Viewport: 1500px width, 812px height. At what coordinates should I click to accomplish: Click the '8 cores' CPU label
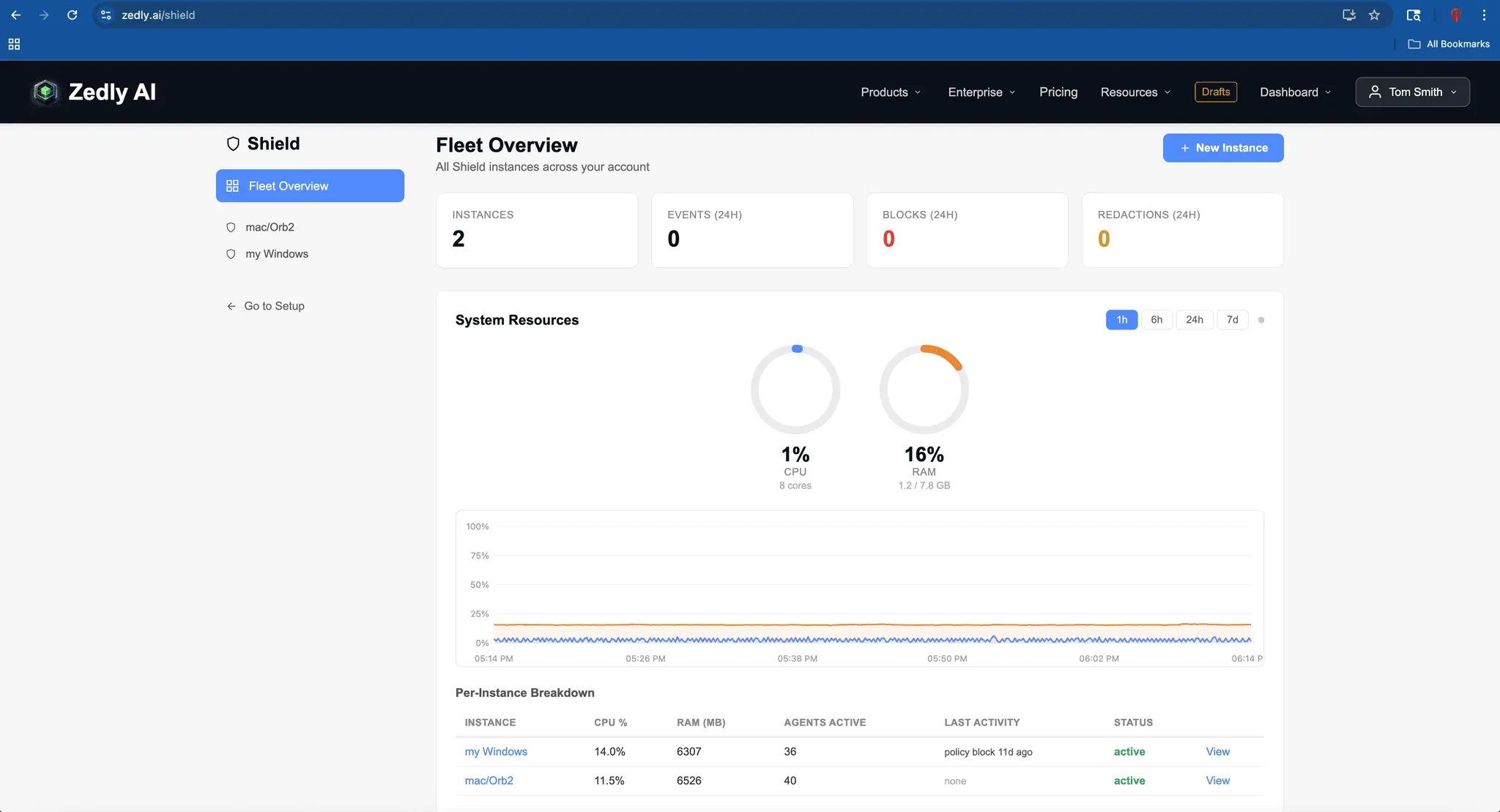pos(795,485)
